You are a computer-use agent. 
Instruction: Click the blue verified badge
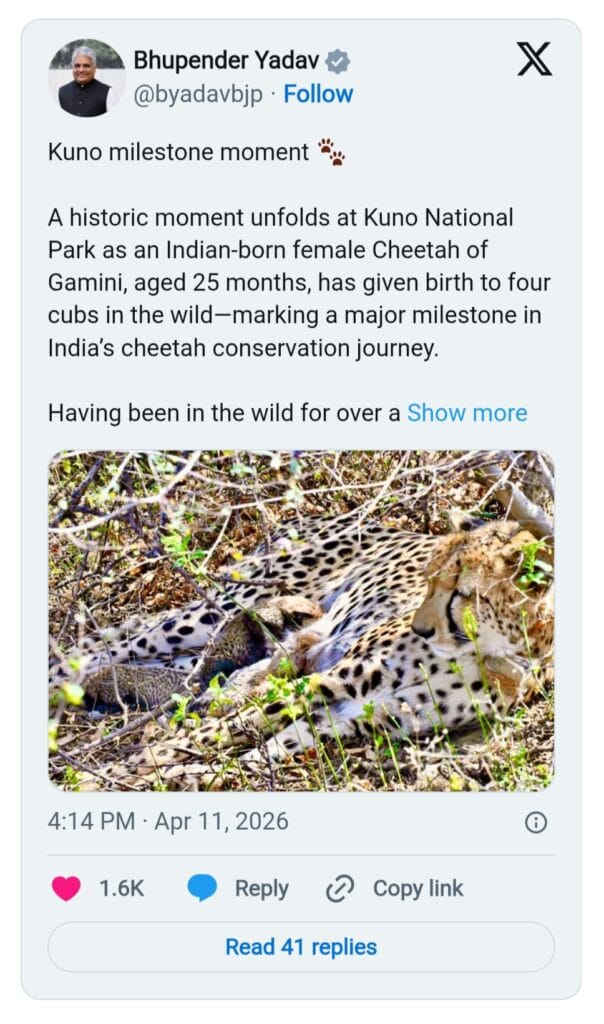[x=339, y=62]
